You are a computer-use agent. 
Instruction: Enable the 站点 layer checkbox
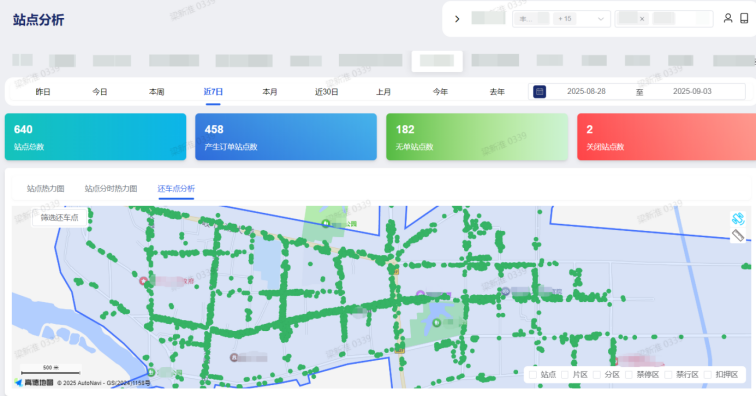pos(533,375)
